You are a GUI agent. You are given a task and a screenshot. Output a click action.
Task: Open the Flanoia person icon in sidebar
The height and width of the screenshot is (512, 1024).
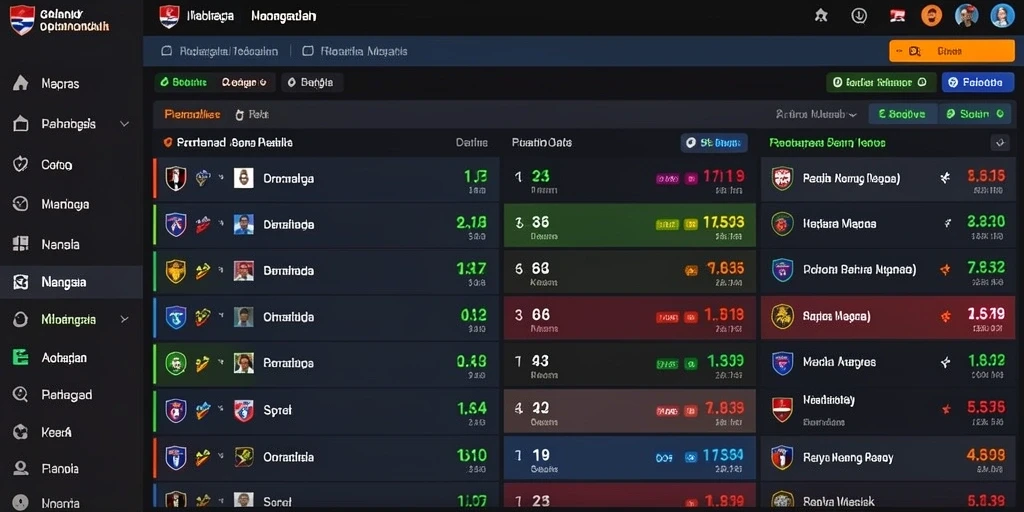[20, 468]
